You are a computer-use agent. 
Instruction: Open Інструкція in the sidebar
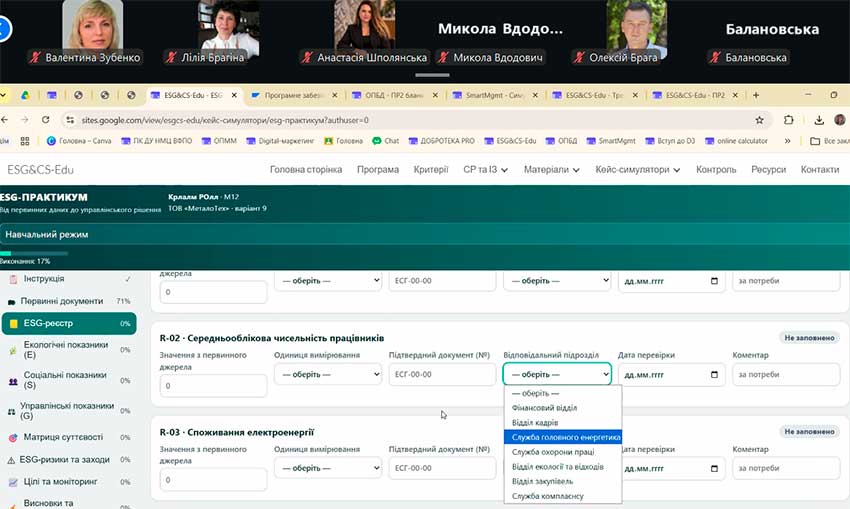tap(69, 279)
